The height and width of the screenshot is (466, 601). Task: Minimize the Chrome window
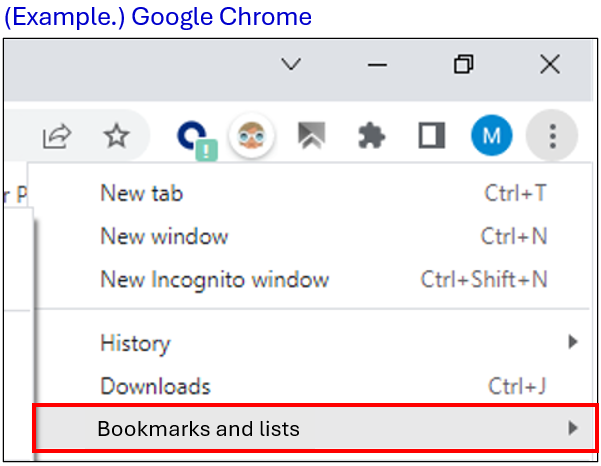point(377,65)
